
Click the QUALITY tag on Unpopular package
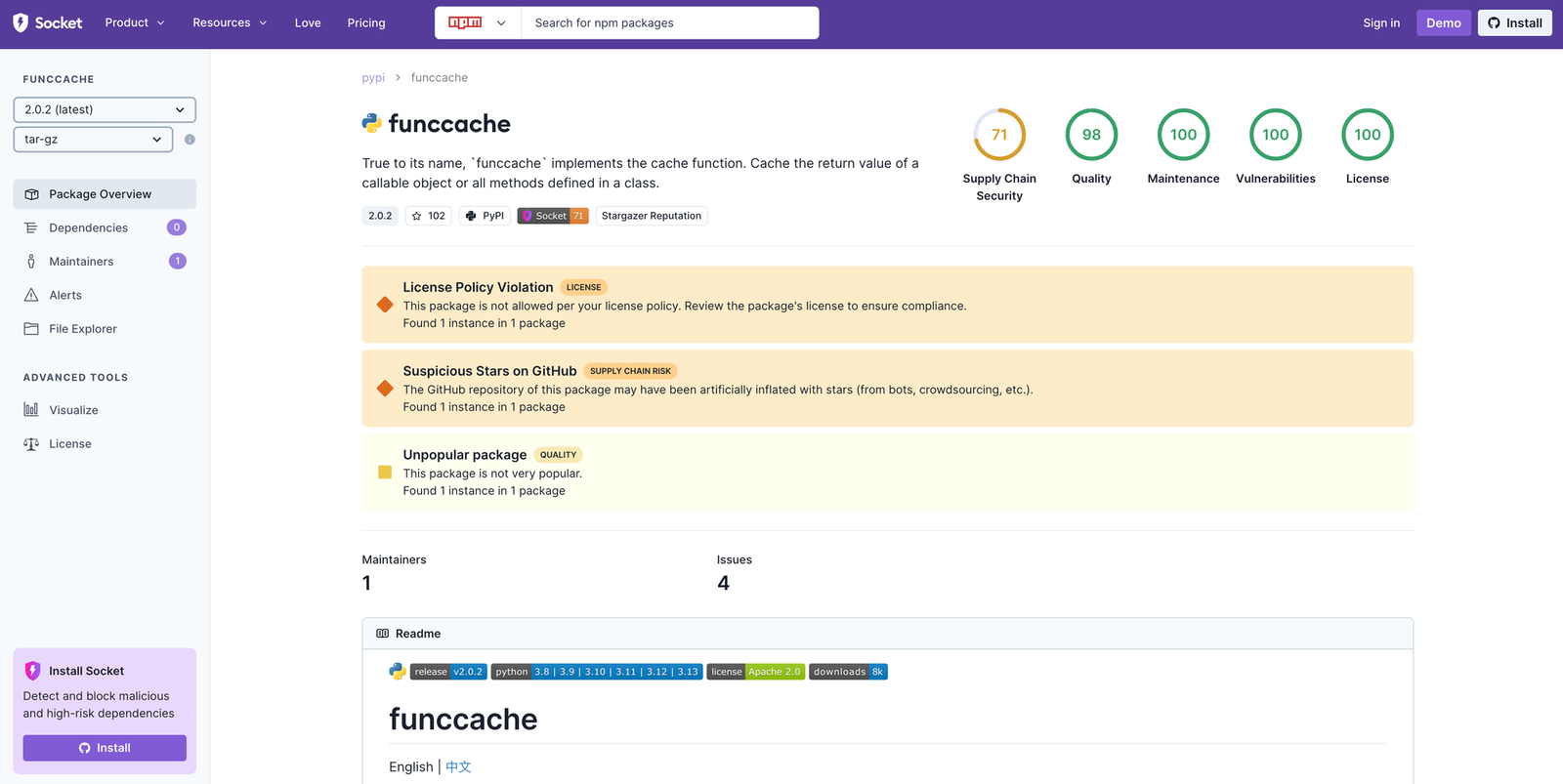(558, 455)
